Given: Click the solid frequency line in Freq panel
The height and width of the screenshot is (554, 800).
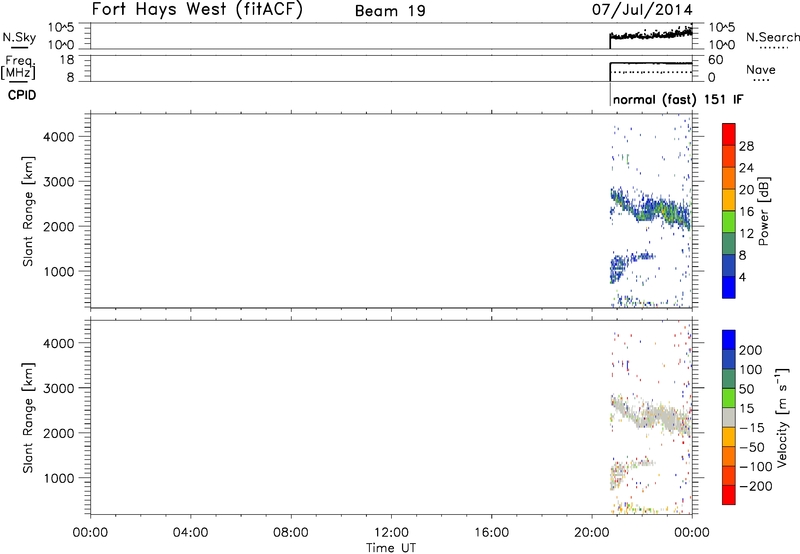Looking at the screenshot, I should click(651, 63).
